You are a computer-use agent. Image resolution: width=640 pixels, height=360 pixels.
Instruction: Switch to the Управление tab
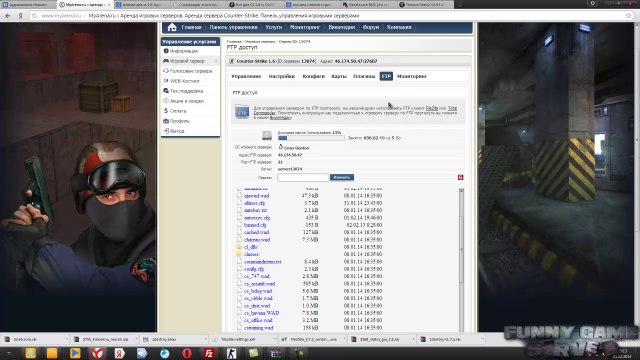click(x=246, y=76)
